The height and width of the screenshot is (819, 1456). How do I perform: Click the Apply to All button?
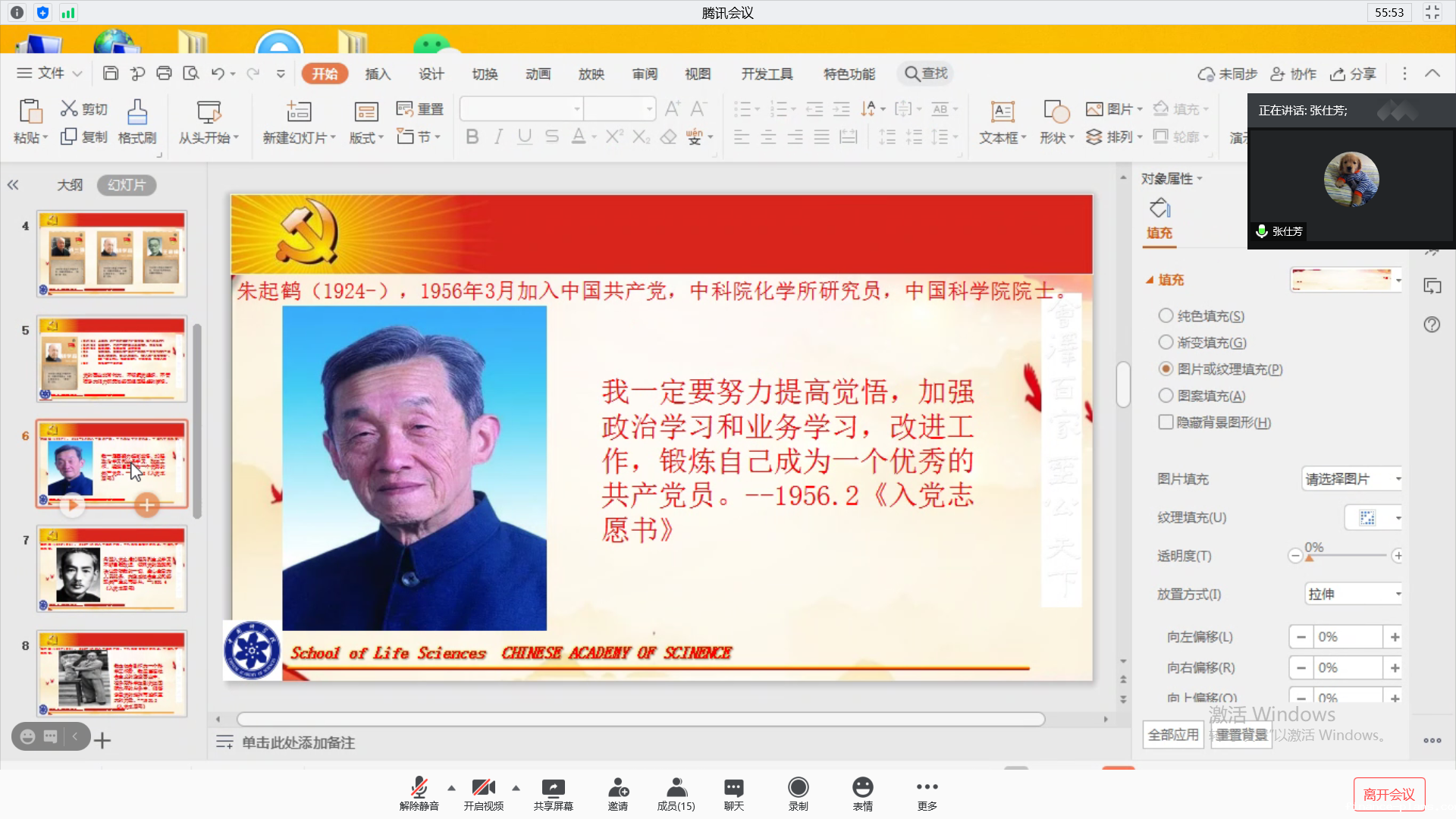tap(1173, 734)
